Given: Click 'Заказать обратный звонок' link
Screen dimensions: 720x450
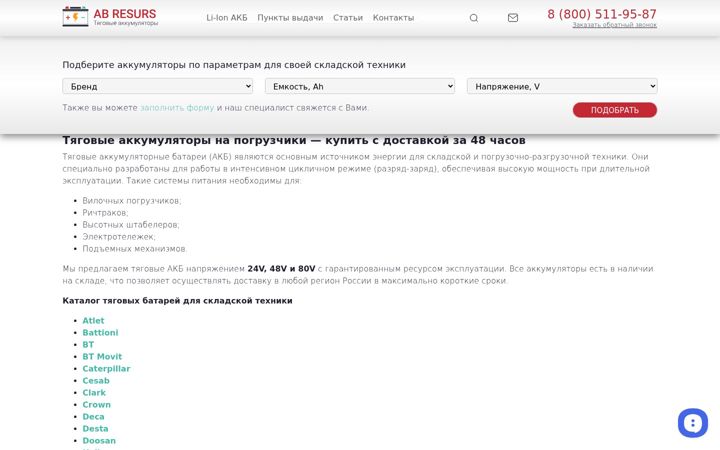Looking at the screenshot, I should coord(614,25).
